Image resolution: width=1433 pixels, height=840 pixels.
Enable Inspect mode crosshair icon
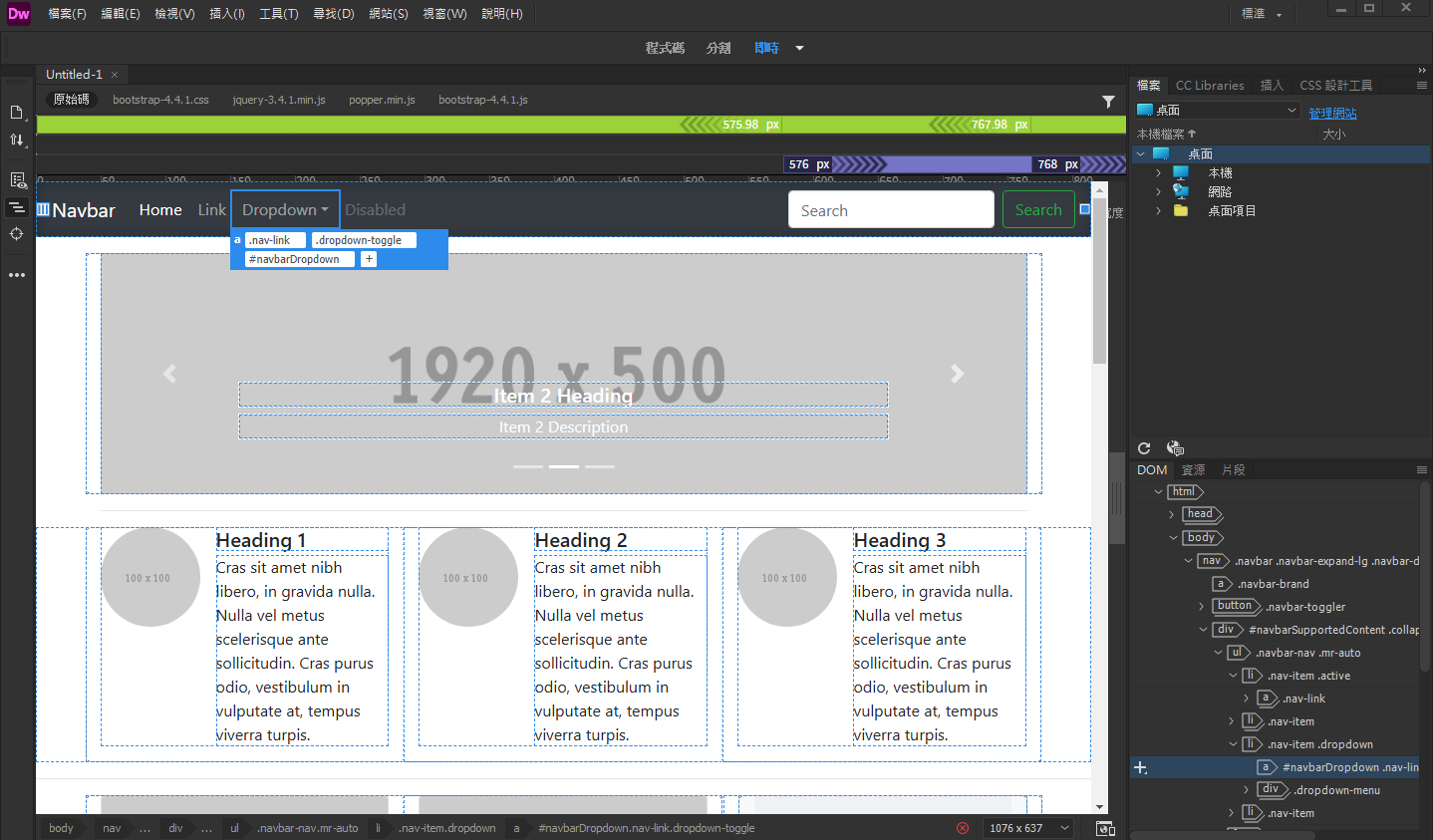point(17,234)
